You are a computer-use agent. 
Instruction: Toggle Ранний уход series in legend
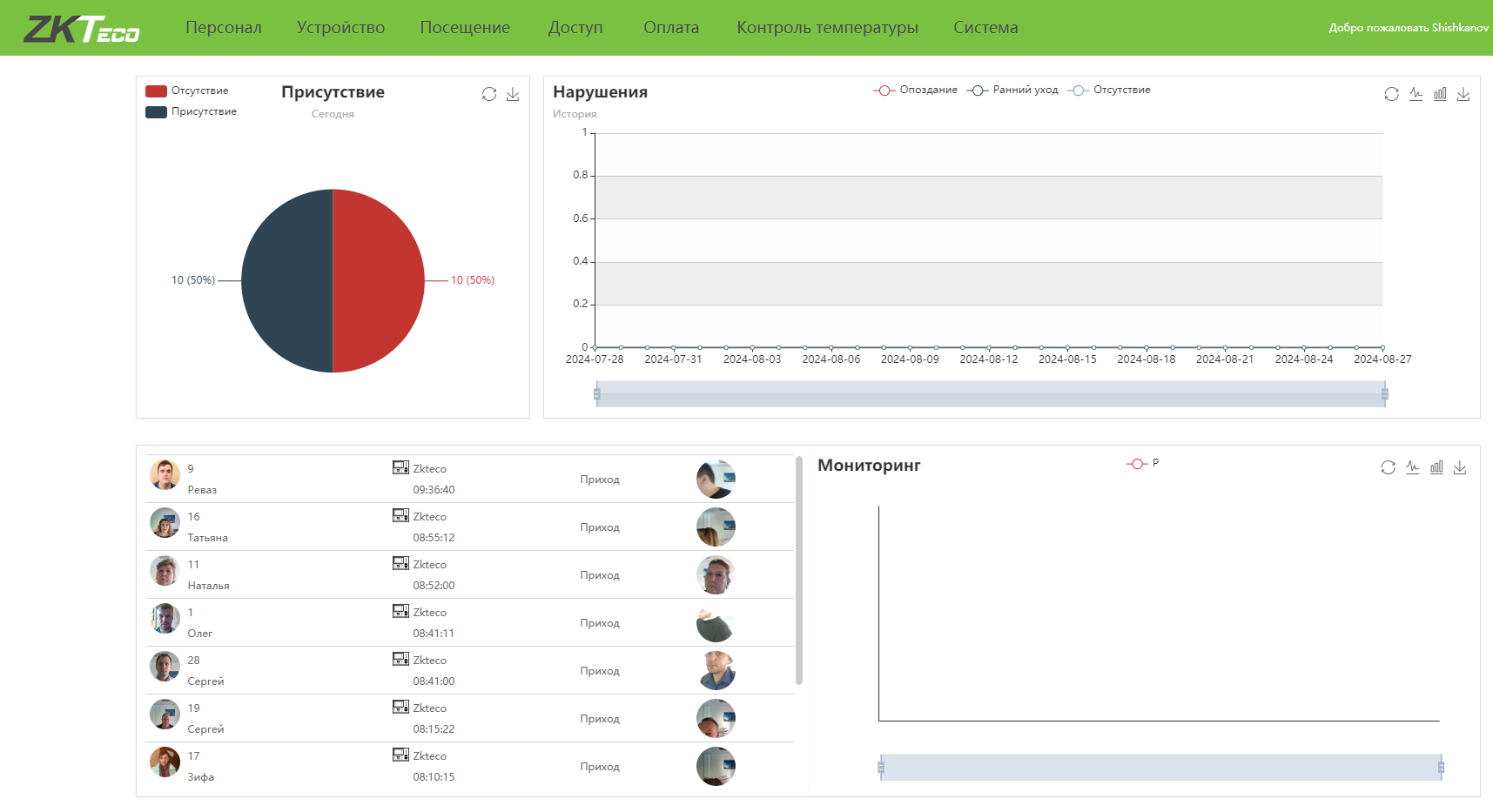pyautogui.click(x=1013, y=90)
